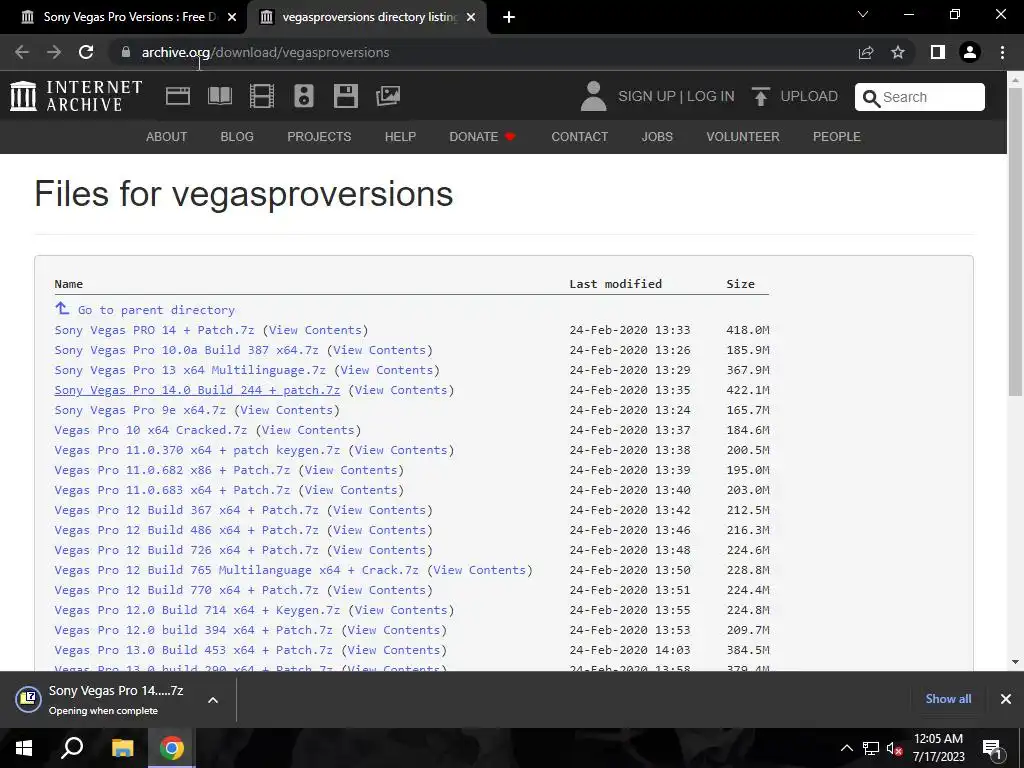Click the network tray icon
This screenshot has height=768, width=1024.
pyautogui.click(x=871, y=749)
